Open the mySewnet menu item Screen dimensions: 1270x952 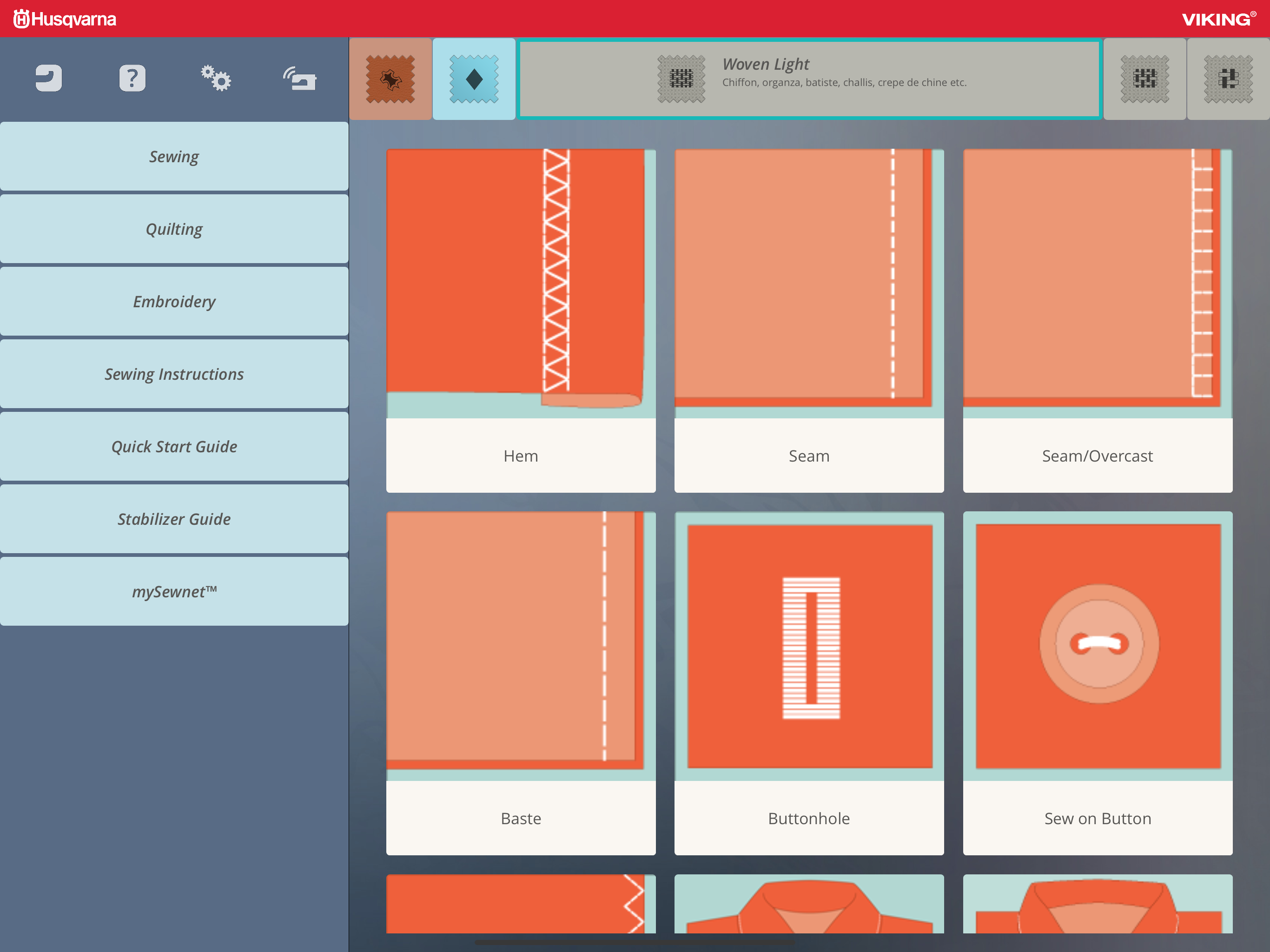click(174, 591)
